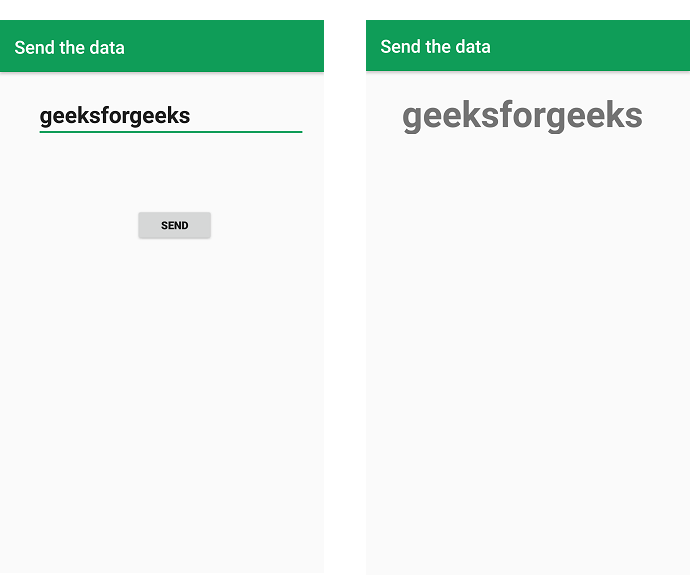691x576 pixels.
Task: Click the left screen's "Send the data" title
Action: tap(69, 48)
